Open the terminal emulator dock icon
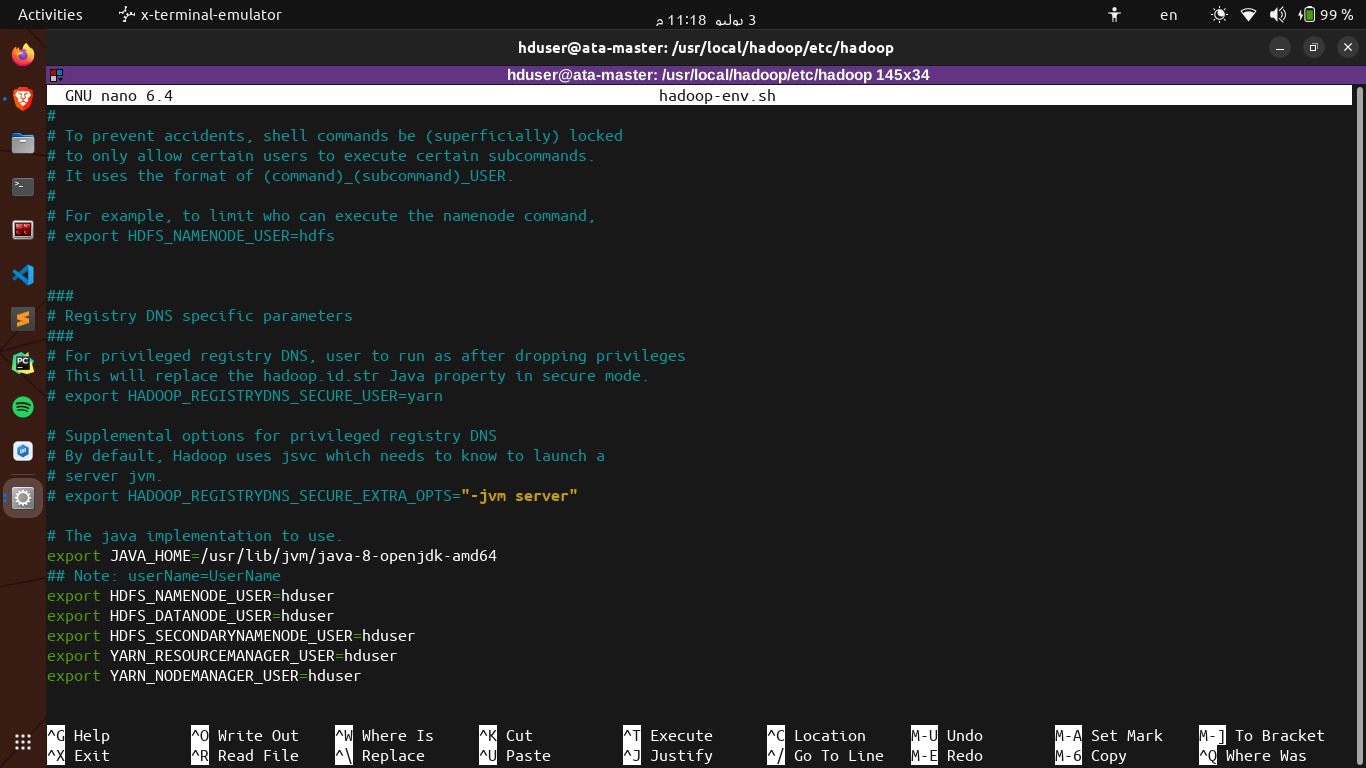The width and height of the screenshot is (1366, 768). (22, 186)
